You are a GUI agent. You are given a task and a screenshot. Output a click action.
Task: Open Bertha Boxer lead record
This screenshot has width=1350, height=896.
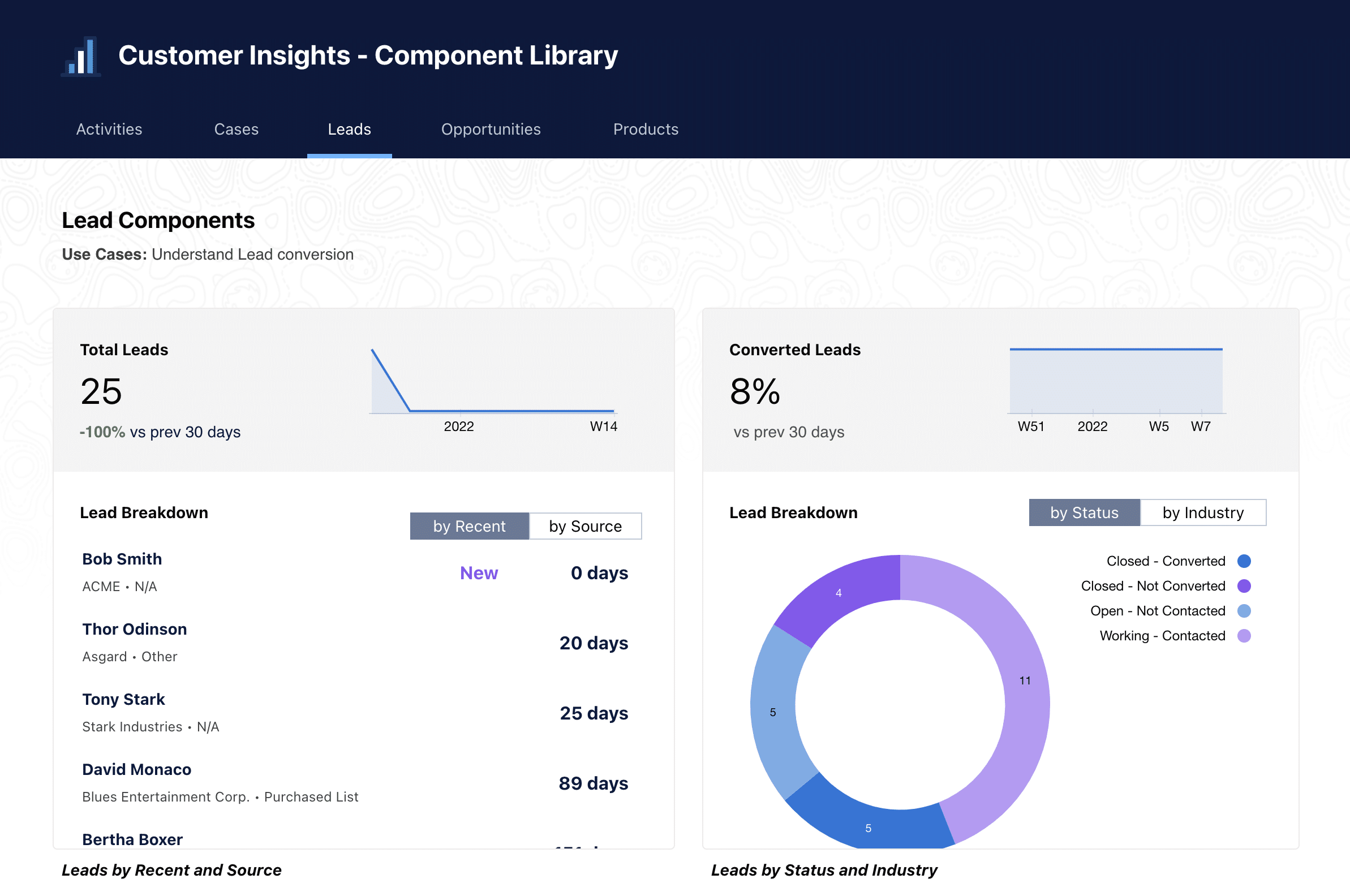(132, 839)
